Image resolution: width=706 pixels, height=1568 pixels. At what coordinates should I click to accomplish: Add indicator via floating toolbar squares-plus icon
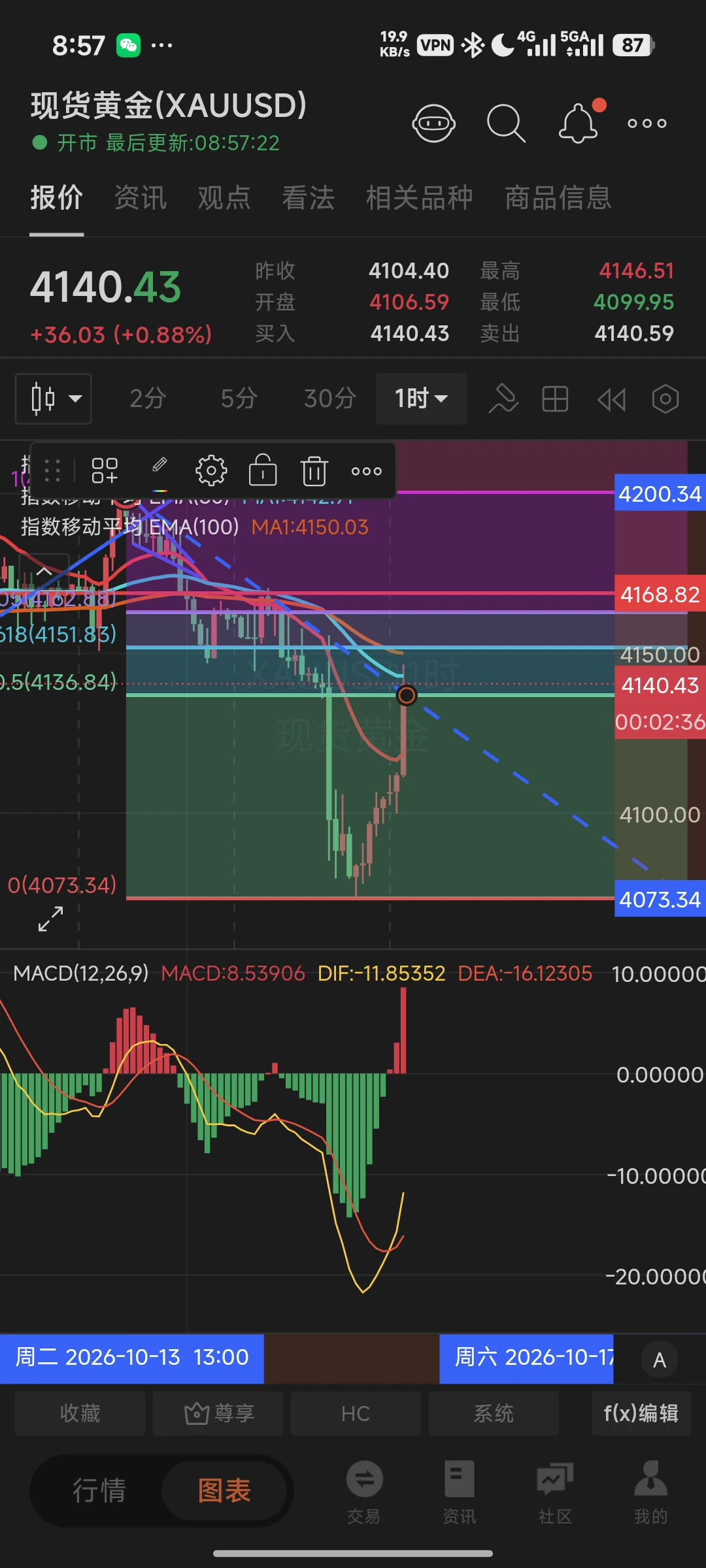coord(105,470)
